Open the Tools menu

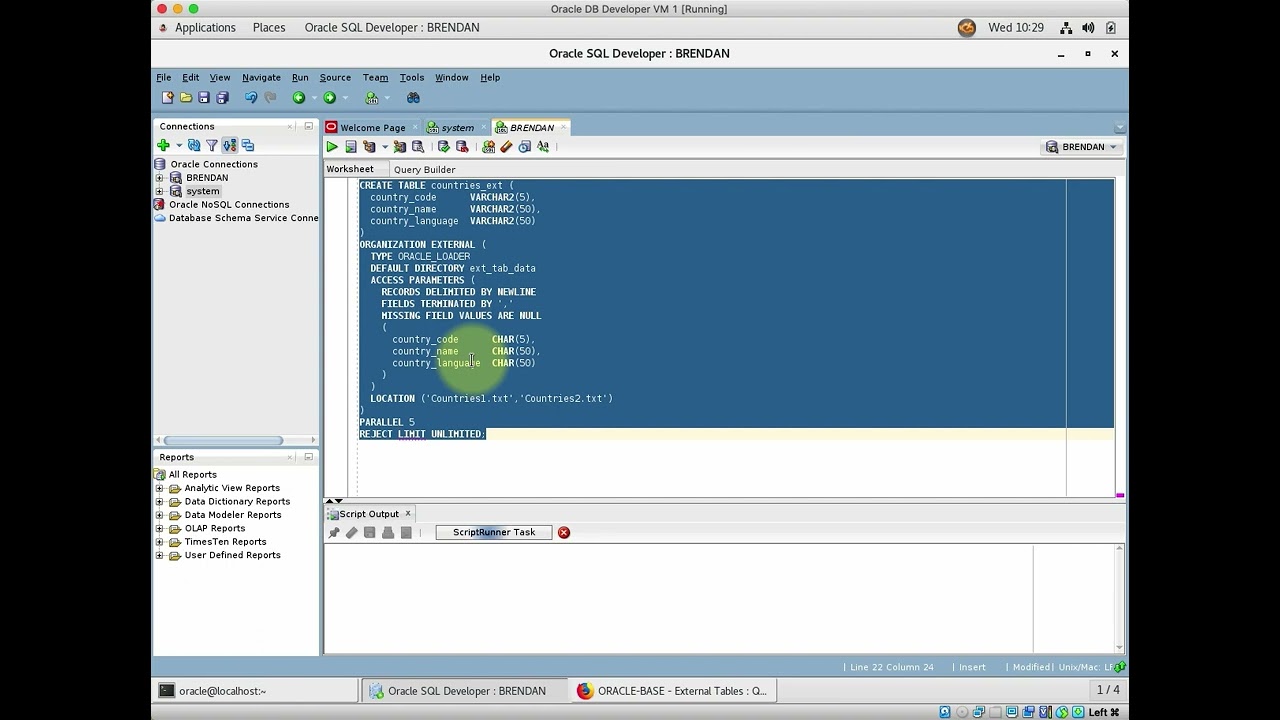pos(412,77)
